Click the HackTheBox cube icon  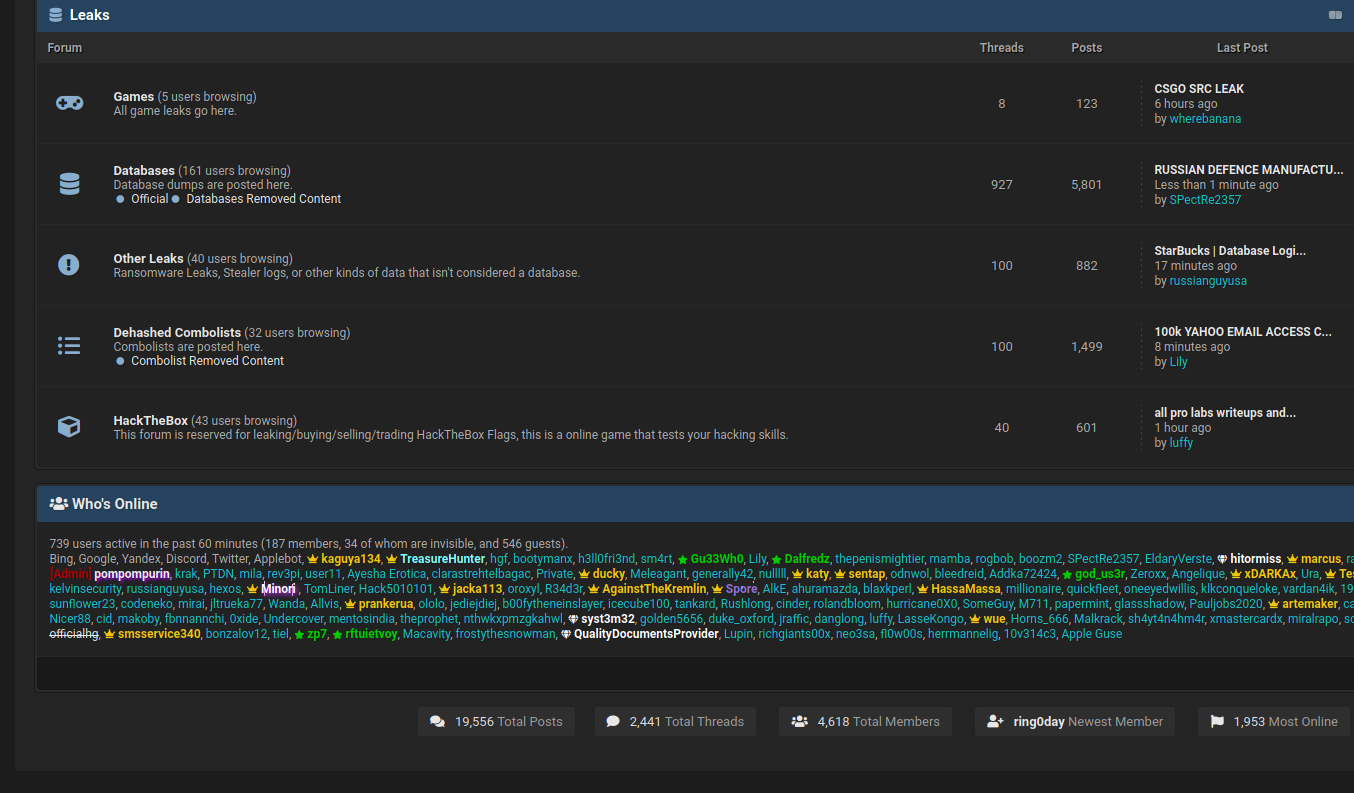(69, 427)
